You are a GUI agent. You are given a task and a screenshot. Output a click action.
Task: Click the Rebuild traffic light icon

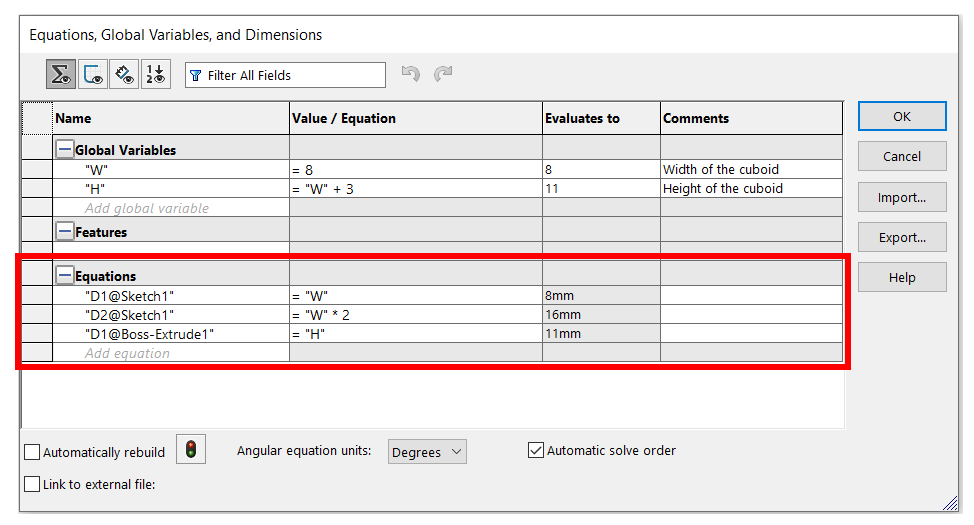pos(191,450)
